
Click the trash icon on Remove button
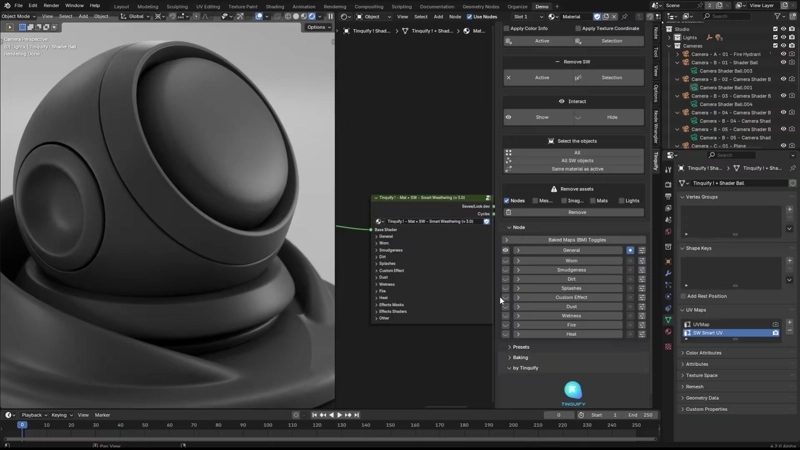(x=509, y=212)
